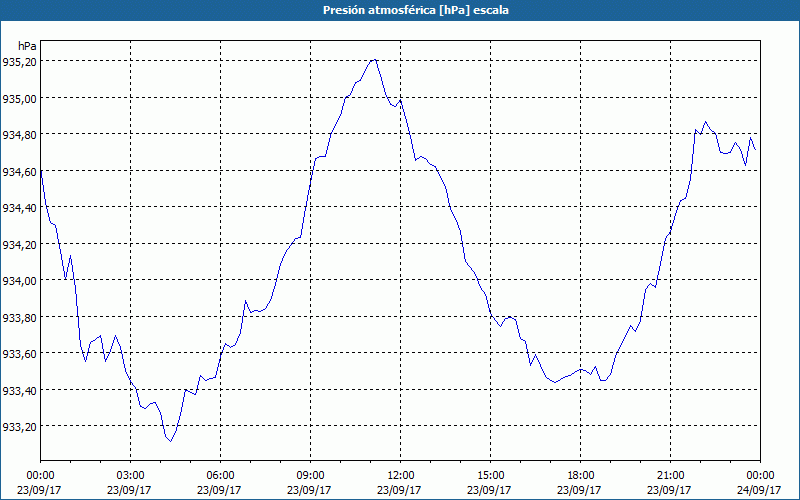Select the 934,80 axis value
This screenshot has width=800, height=500.
(x=19, y=135)
